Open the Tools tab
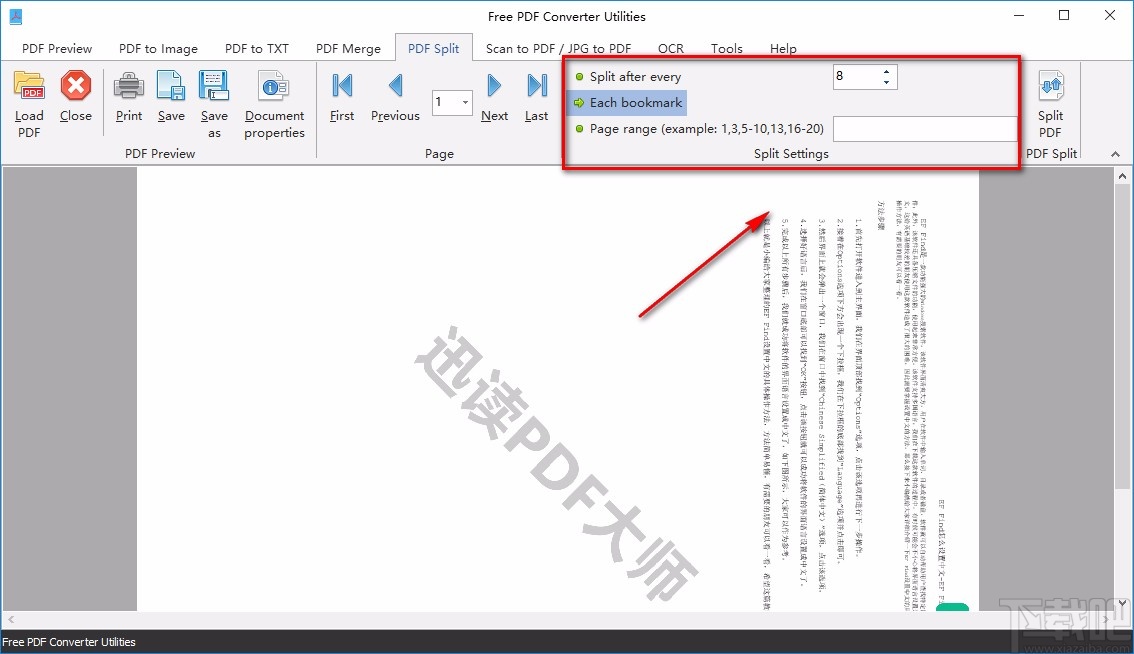The width and height of the screenshot is (1134, 654). 726,48
